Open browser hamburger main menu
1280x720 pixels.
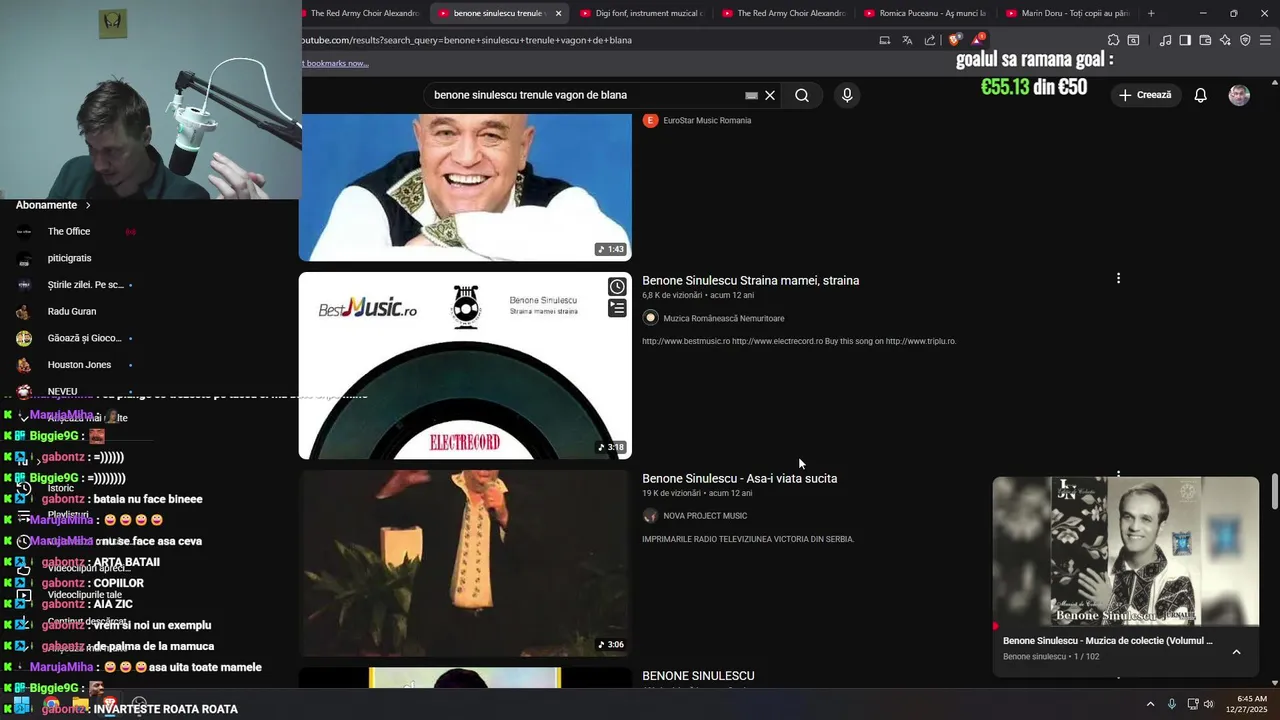pyautogui.click(x=1265, y=40)
